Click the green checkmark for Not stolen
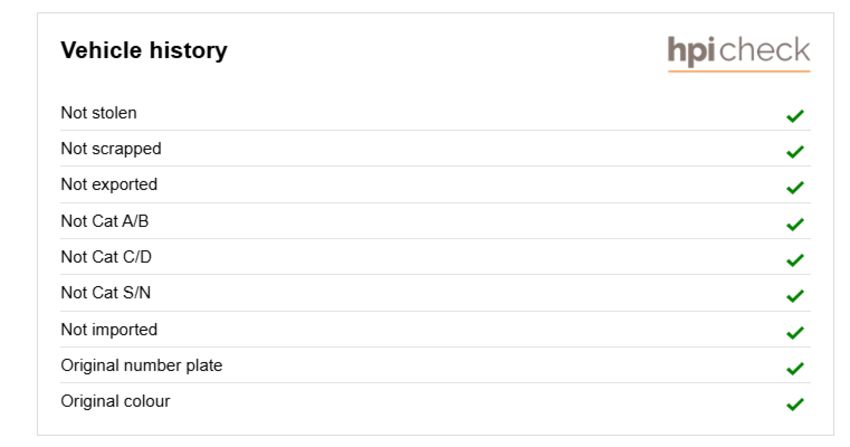 pos(795,115)
